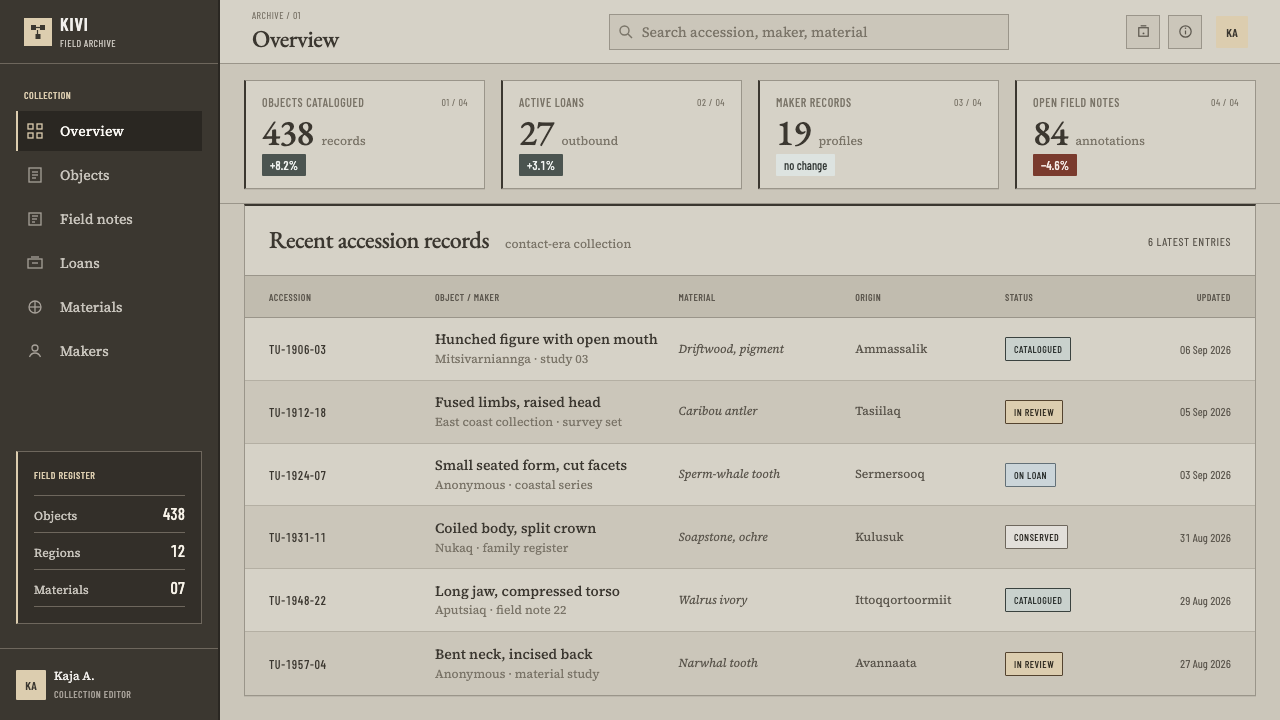Click the Conserved status badge
The width and height of the screenshot is (1280, 720).
[1036, 538]
